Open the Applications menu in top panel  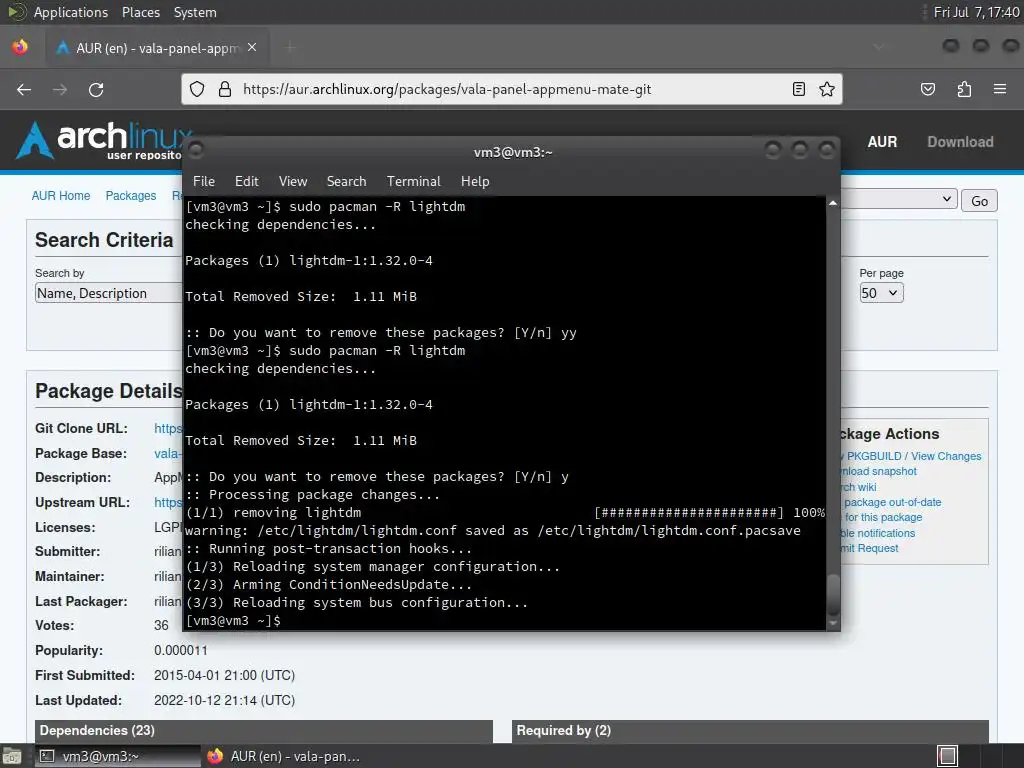tap(71, 12)
